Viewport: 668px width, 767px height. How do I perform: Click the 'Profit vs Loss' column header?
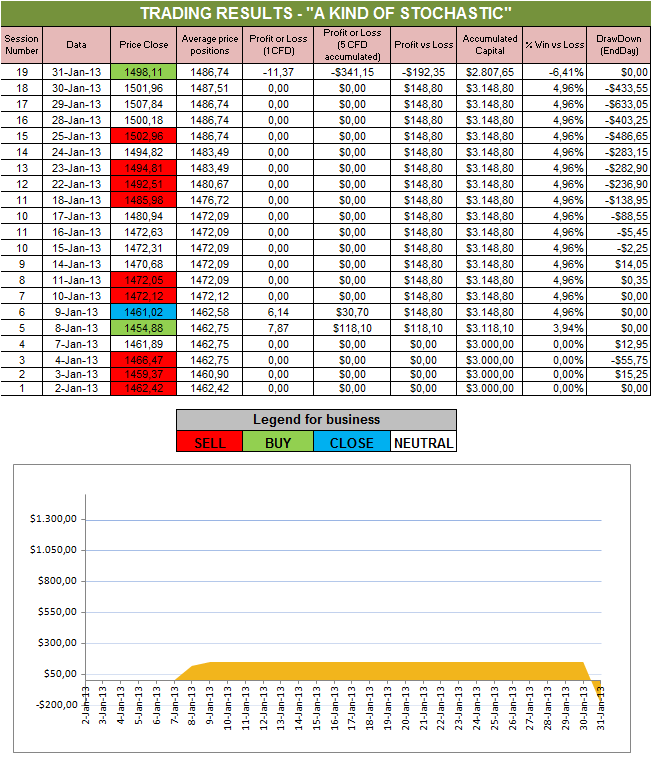tap(423, 45)
